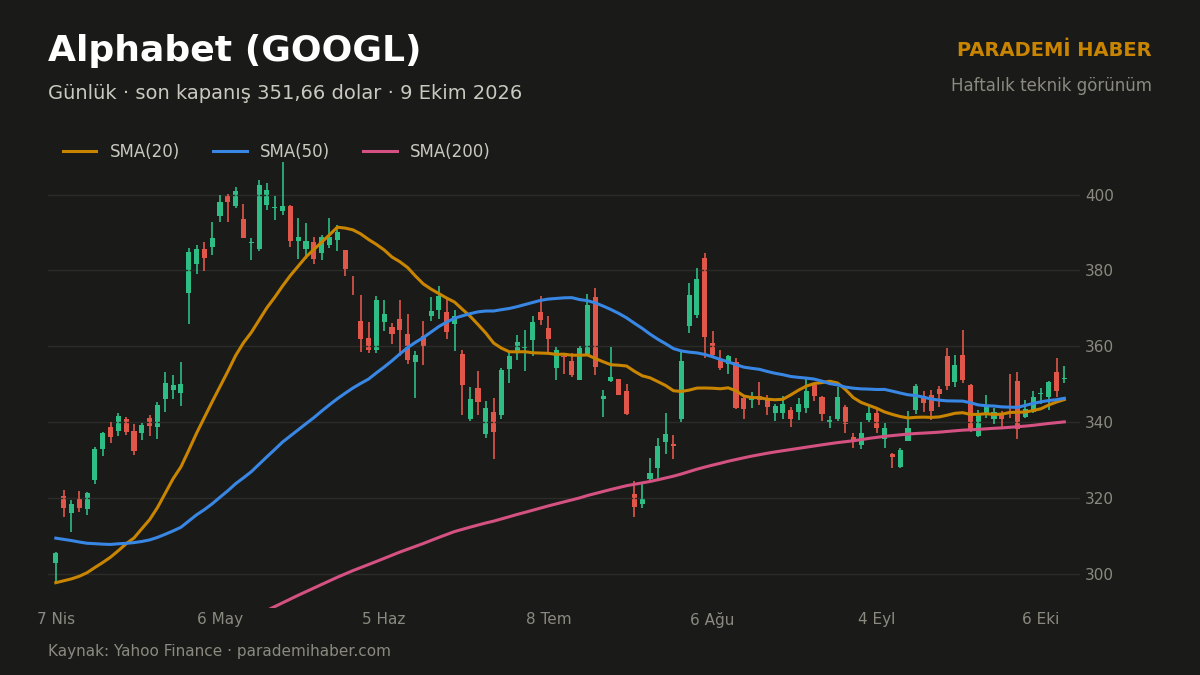Click the 320 price axis label
This screenshot has height=675, width=1200.
click(1099, 499)
